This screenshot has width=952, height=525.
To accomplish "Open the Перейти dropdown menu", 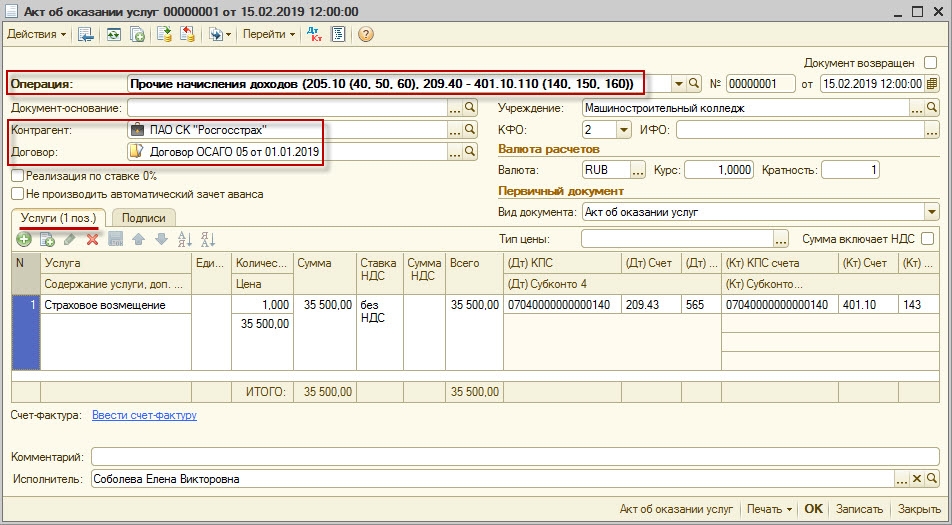I will click(x=268, y=35).
